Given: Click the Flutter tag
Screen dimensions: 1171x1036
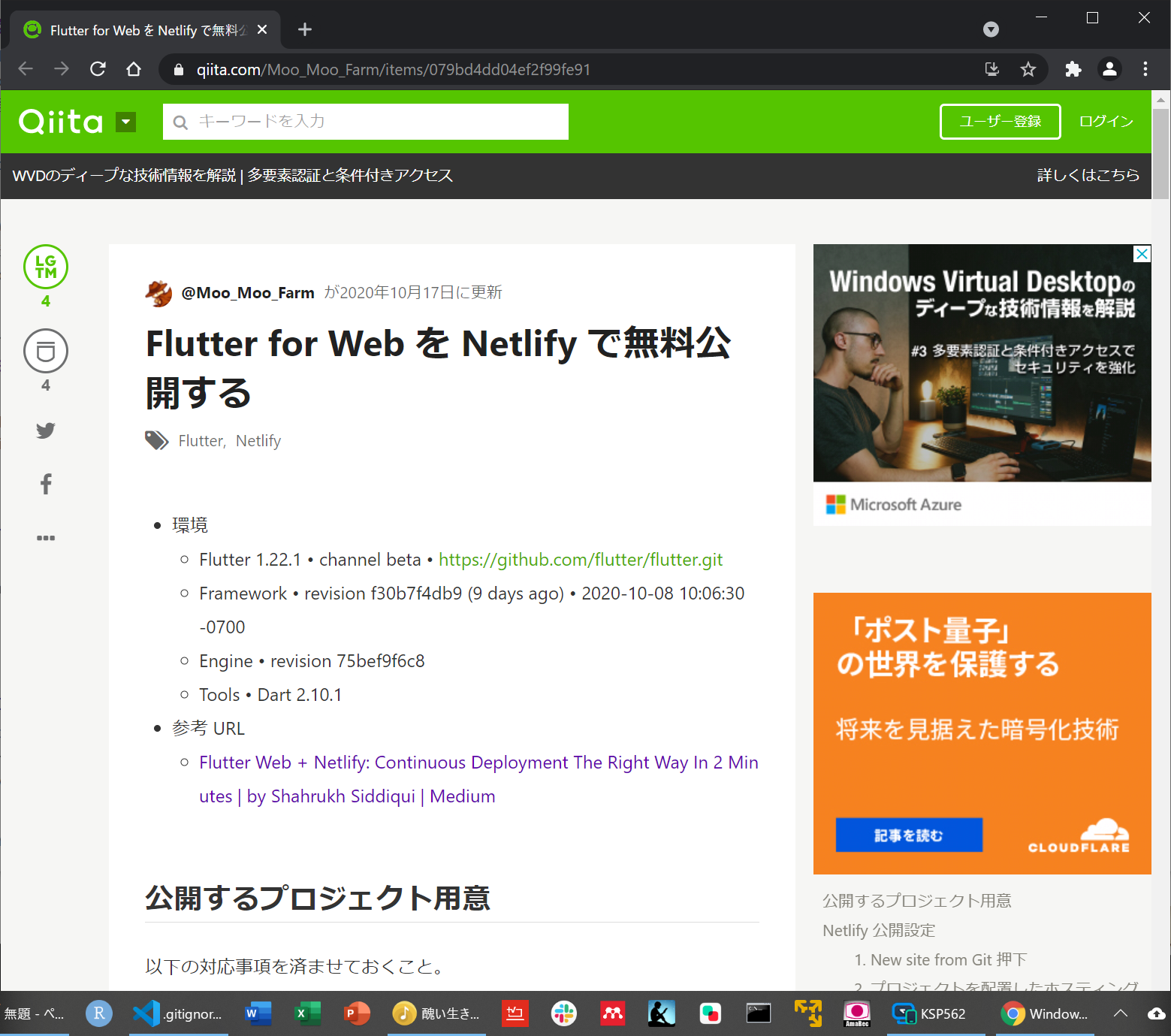Looking at the screenshot, I should [x=201, y=441].
